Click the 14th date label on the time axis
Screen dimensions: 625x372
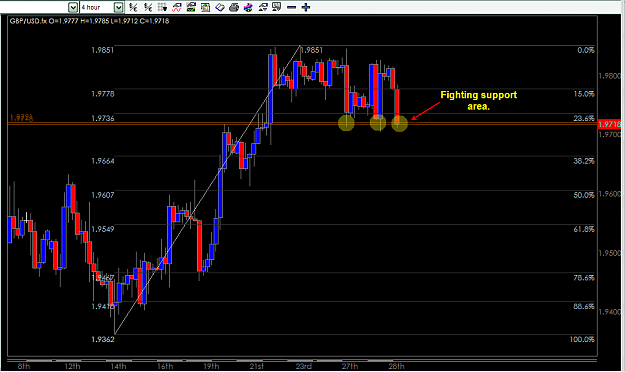coord(118,366)
